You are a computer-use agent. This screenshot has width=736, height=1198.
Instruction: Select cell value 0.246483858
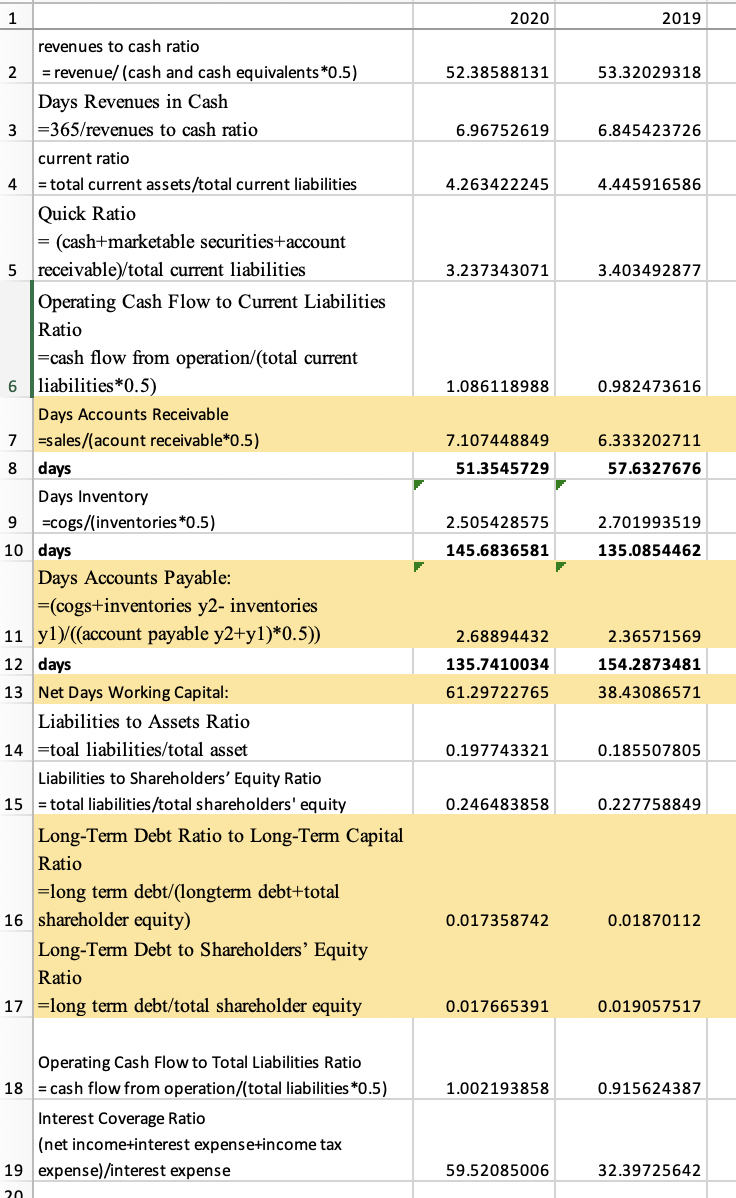(x=484, y=788)
